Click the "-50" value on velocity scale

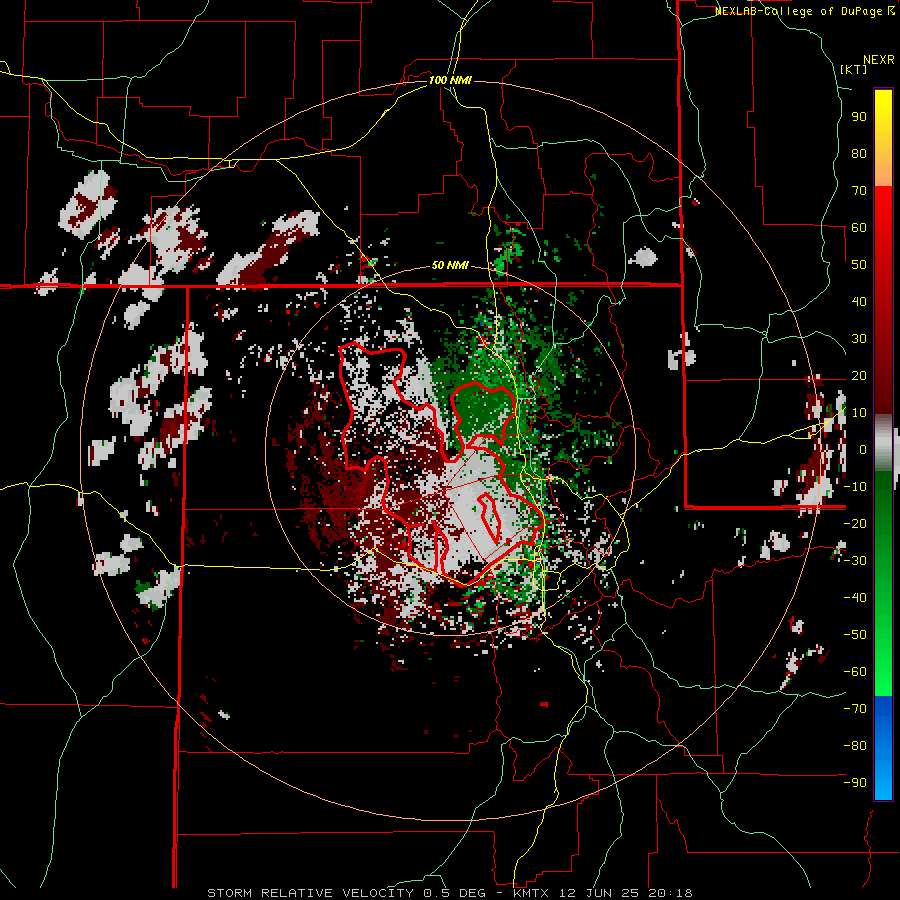pyautogui.click(x=855, y=635)
